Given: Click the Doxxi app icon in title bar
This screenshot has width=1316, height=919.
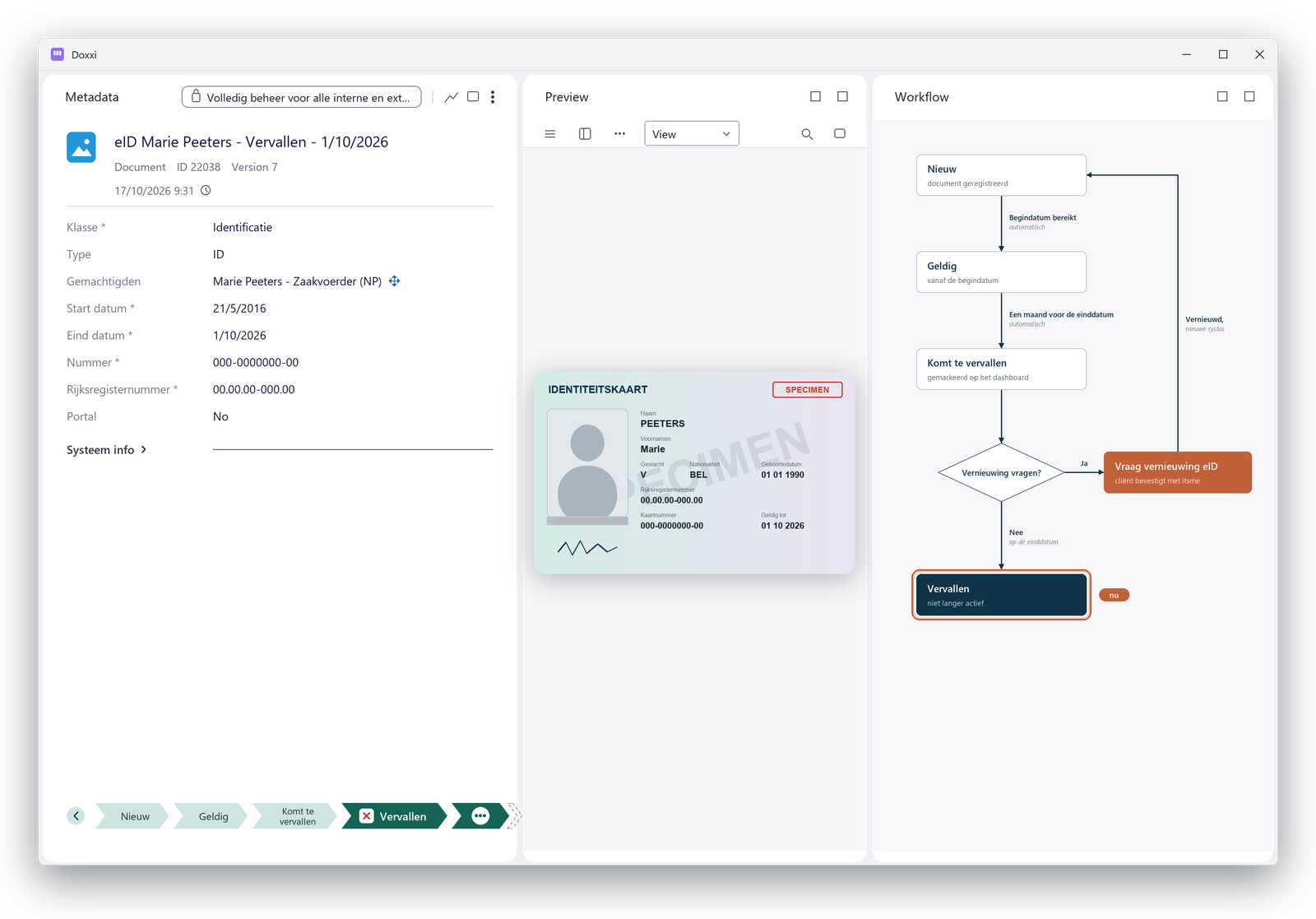Looking at the screenshot, I should [x=58, y=54].
